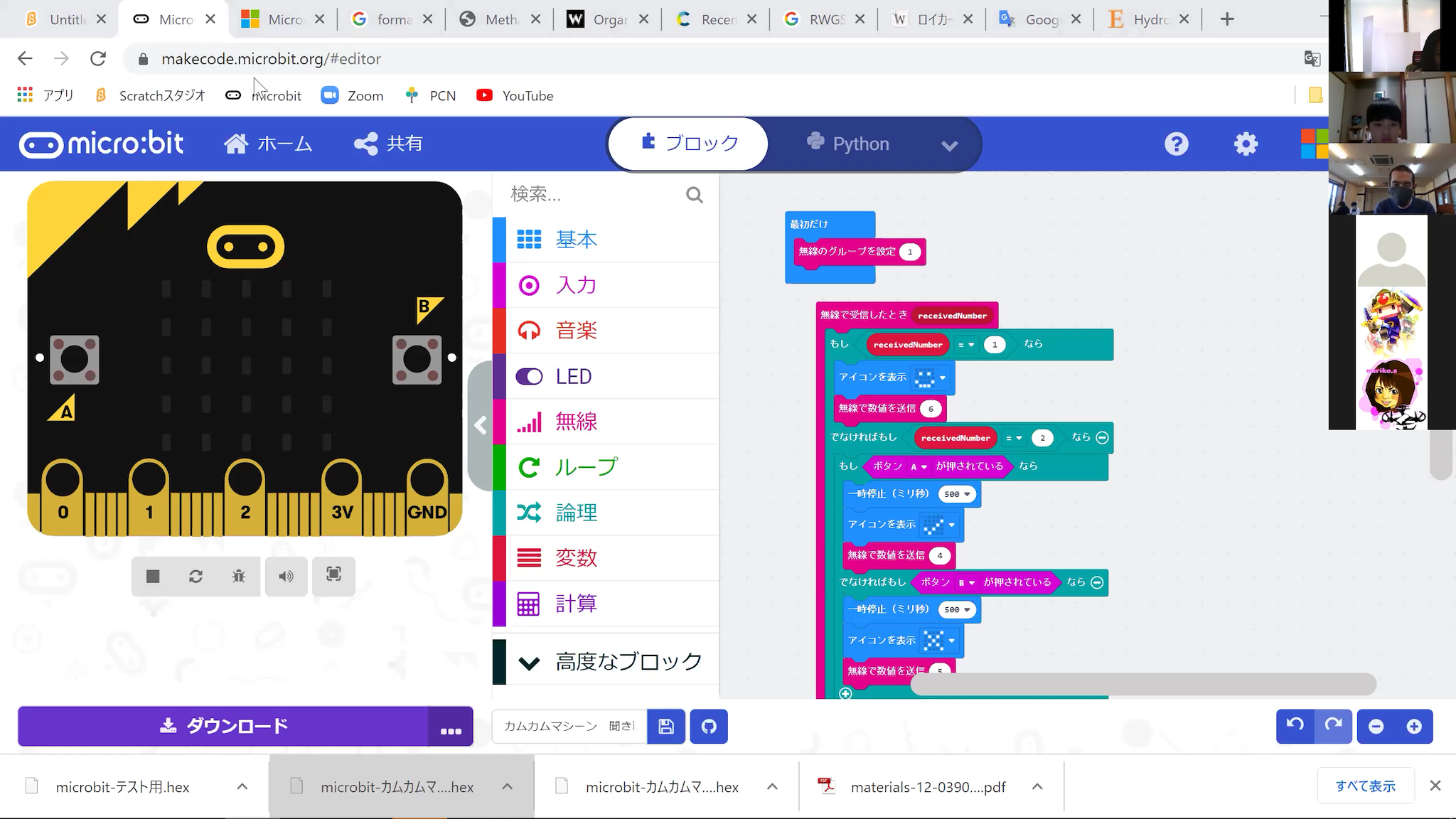
Task: Click the 無線 (wireless) category icon
Action: 529,421
